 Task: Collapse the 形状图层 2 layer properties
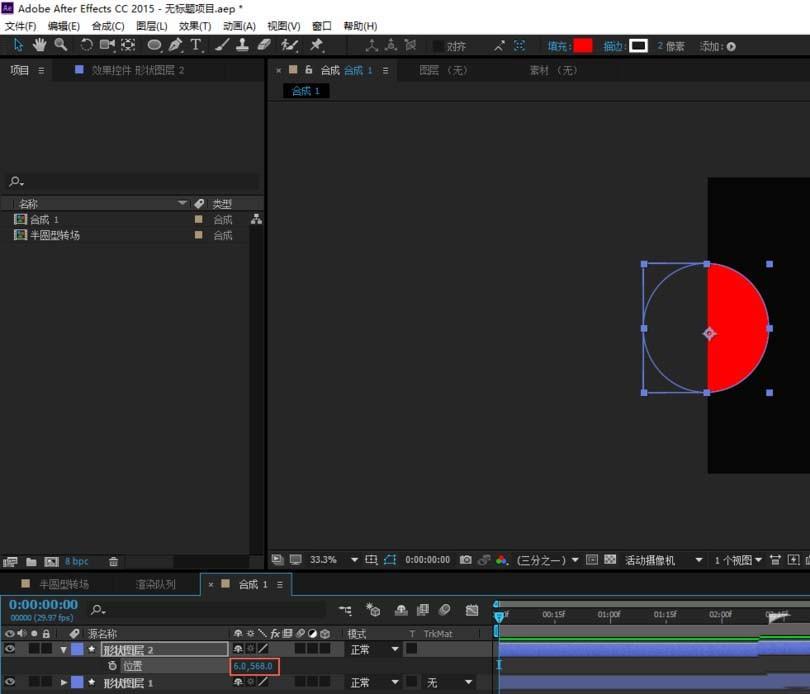tap(63, 649)
